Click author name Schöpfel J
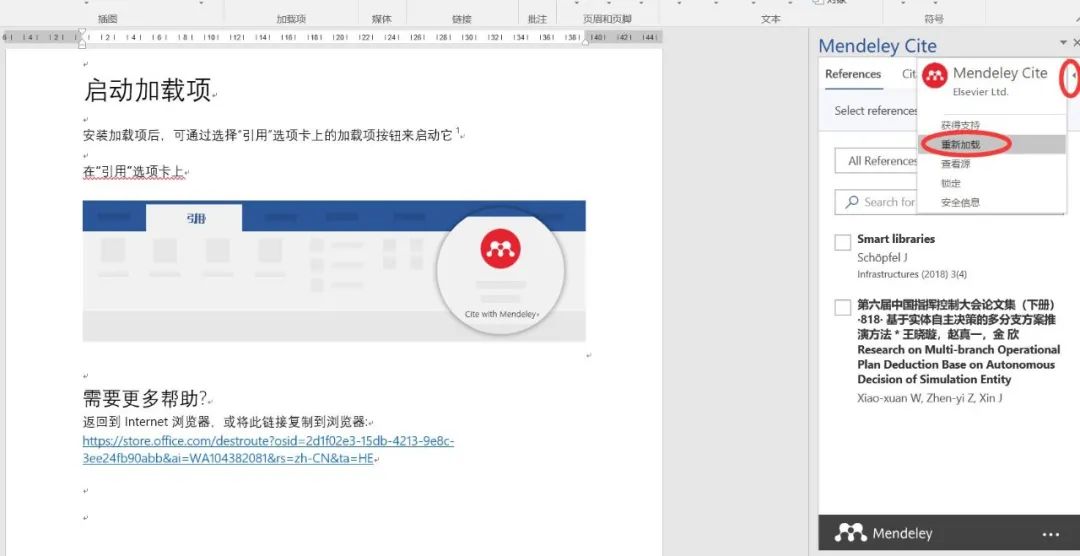This screenshot has height=556, width=1080. tap(882, 258)
